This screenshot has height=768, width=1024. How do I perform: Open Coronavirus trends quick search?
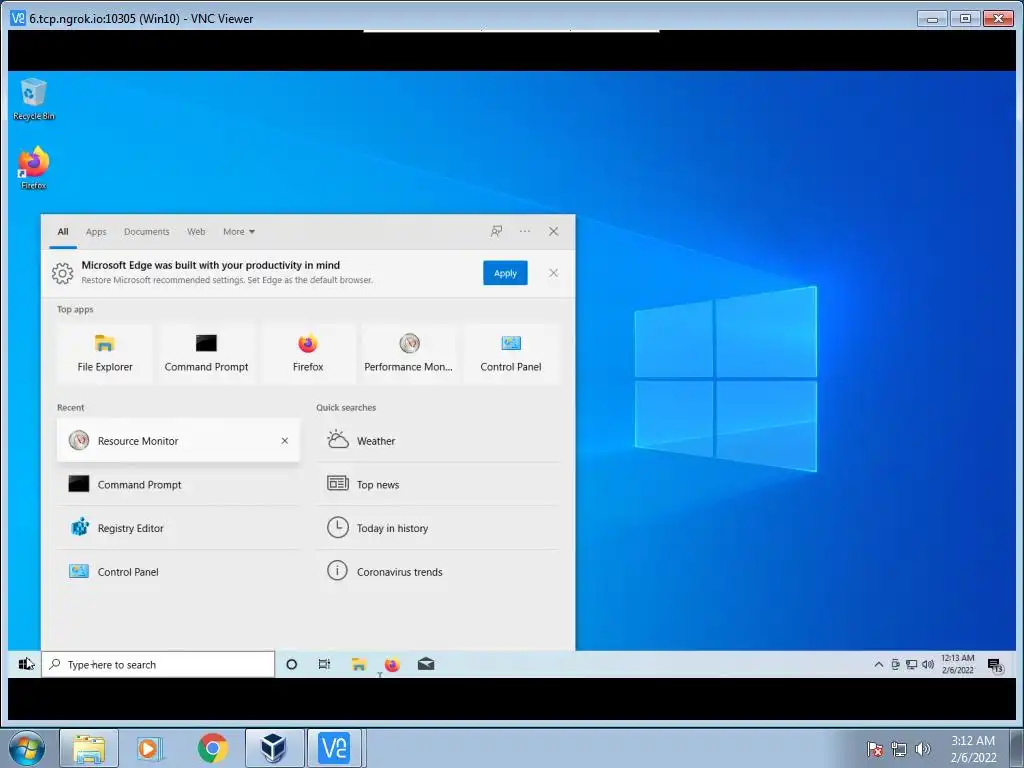tap(438, 571)
